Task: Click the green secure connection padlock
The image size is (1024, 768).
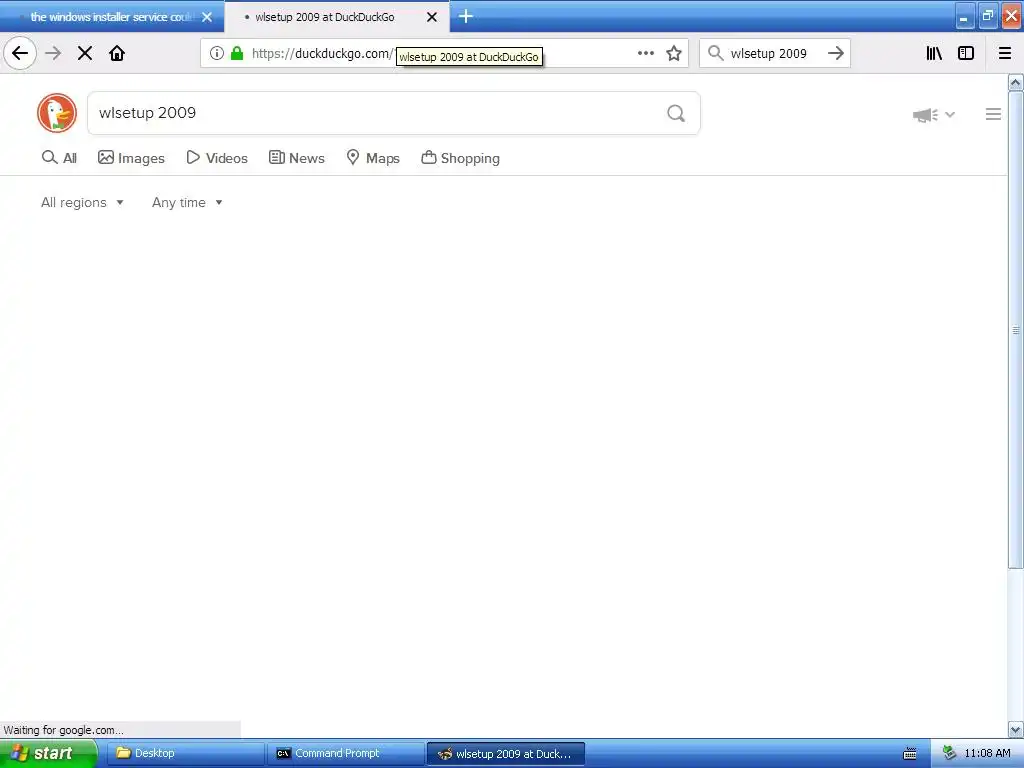Action: 237,53
